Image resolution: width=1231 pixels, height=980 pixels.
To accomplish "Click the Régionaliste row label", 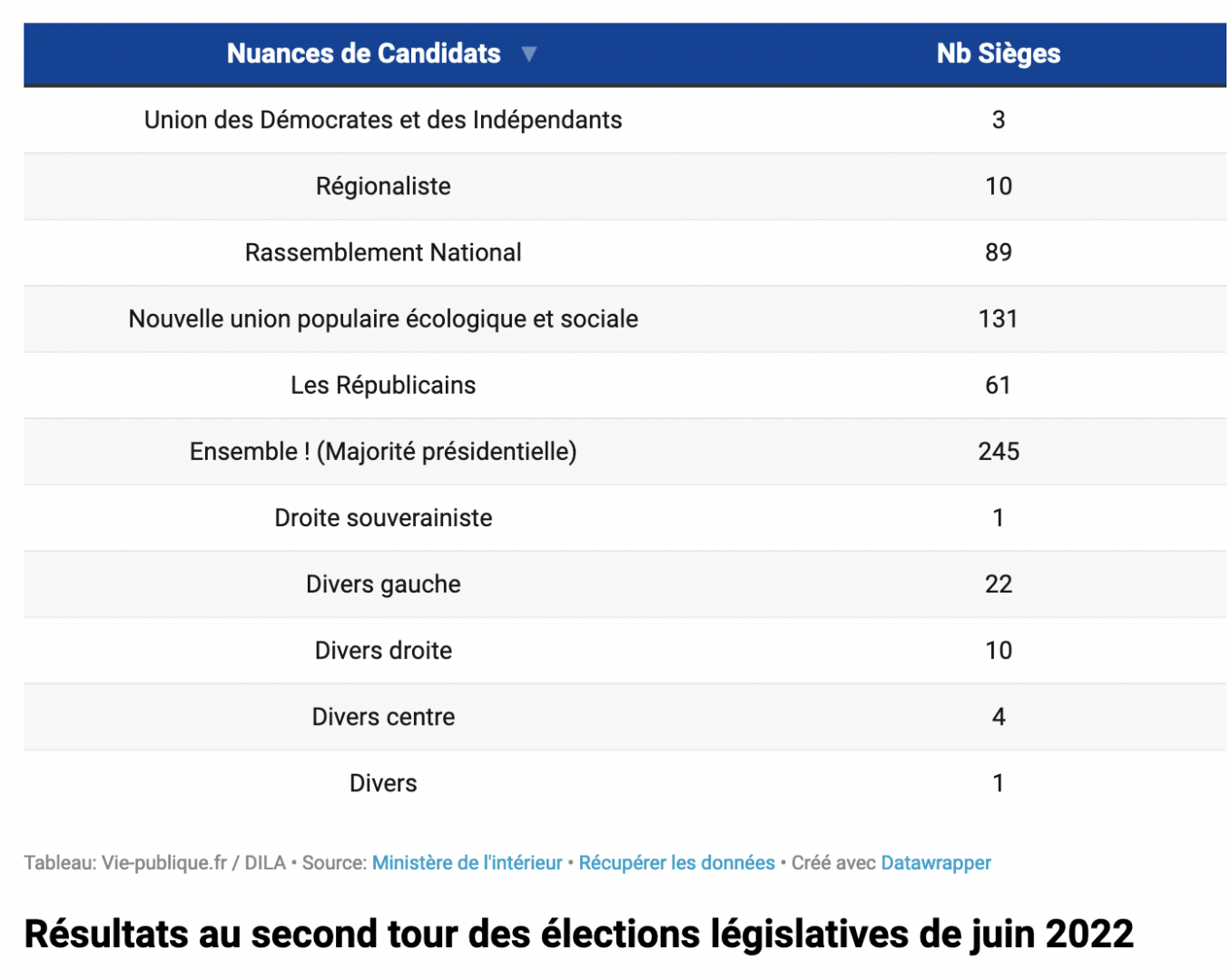I will pos(383,187).
